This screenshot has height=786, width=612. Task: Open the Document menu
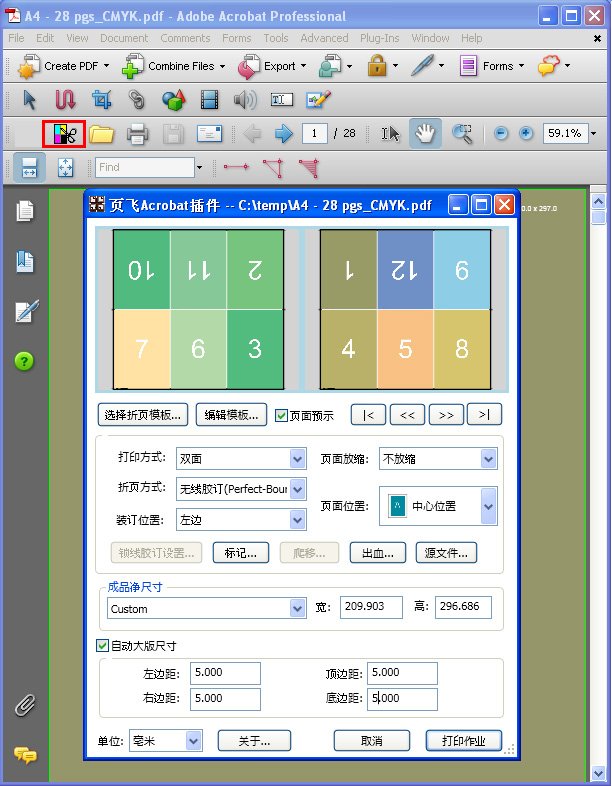tap(124, 38)
